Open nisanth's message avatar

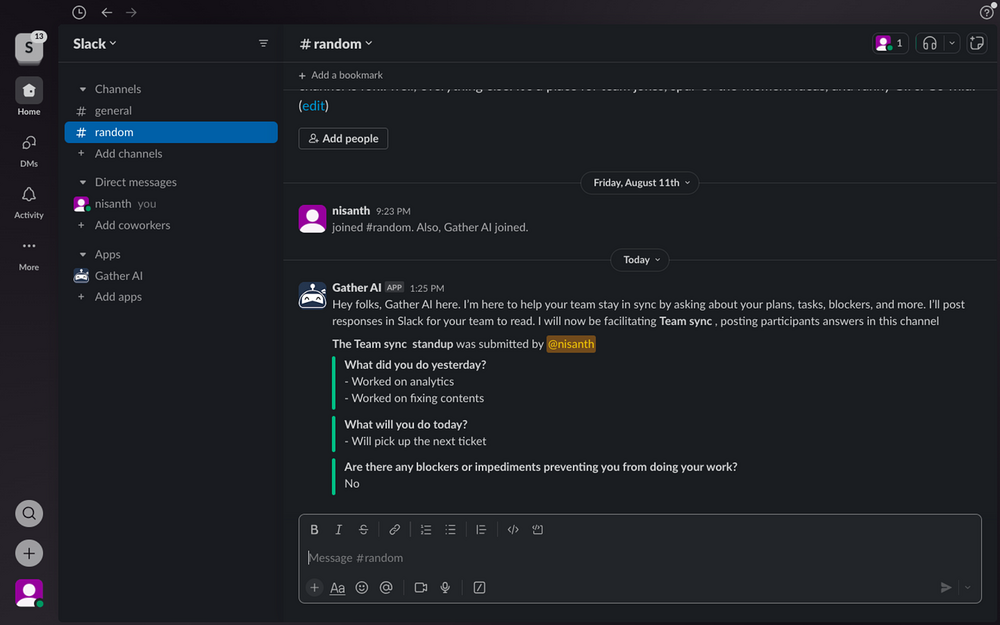pos(312,219)
